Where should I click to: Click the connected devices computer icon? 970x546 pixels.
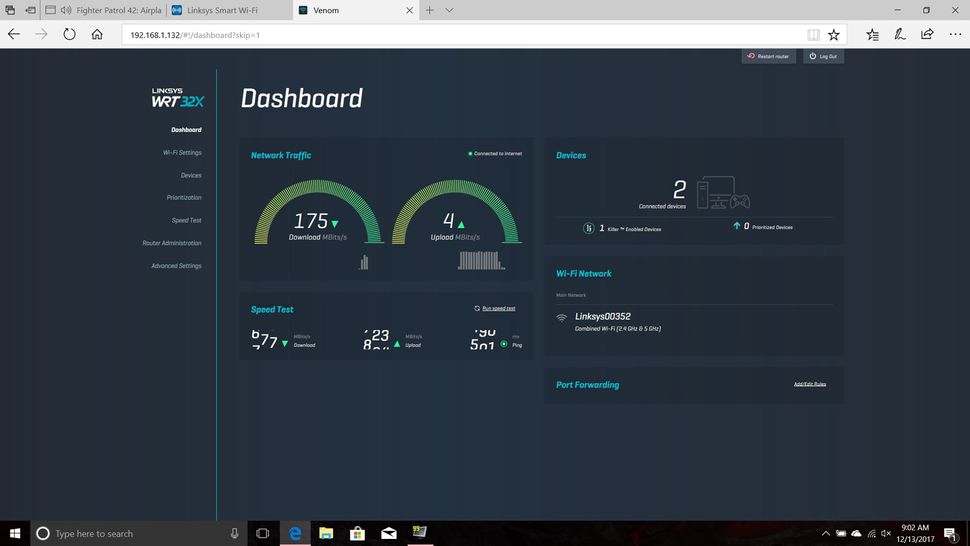pos(723,193)
